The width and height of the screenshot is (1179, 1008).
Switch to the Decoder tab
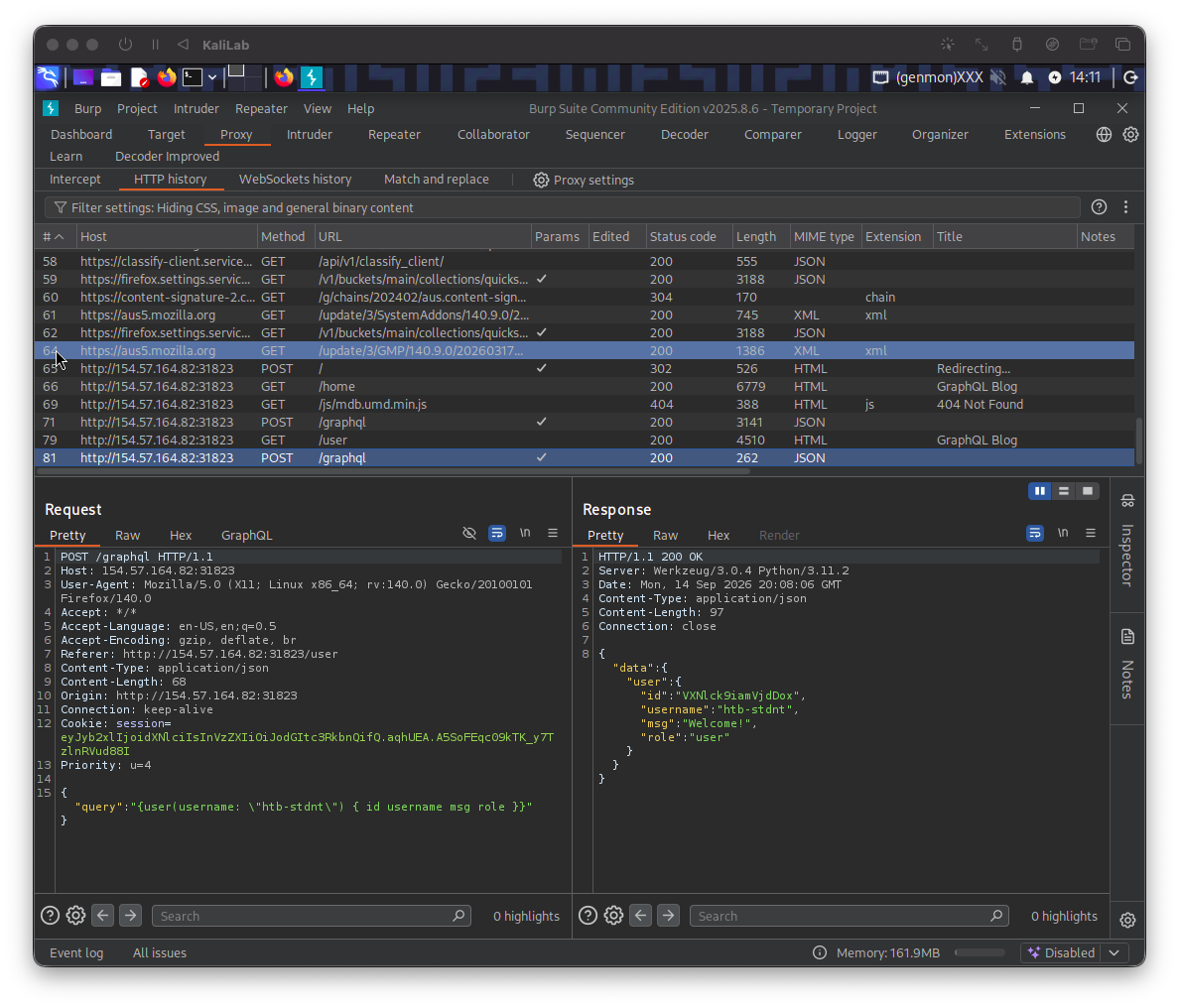click(x=684, y=135)
